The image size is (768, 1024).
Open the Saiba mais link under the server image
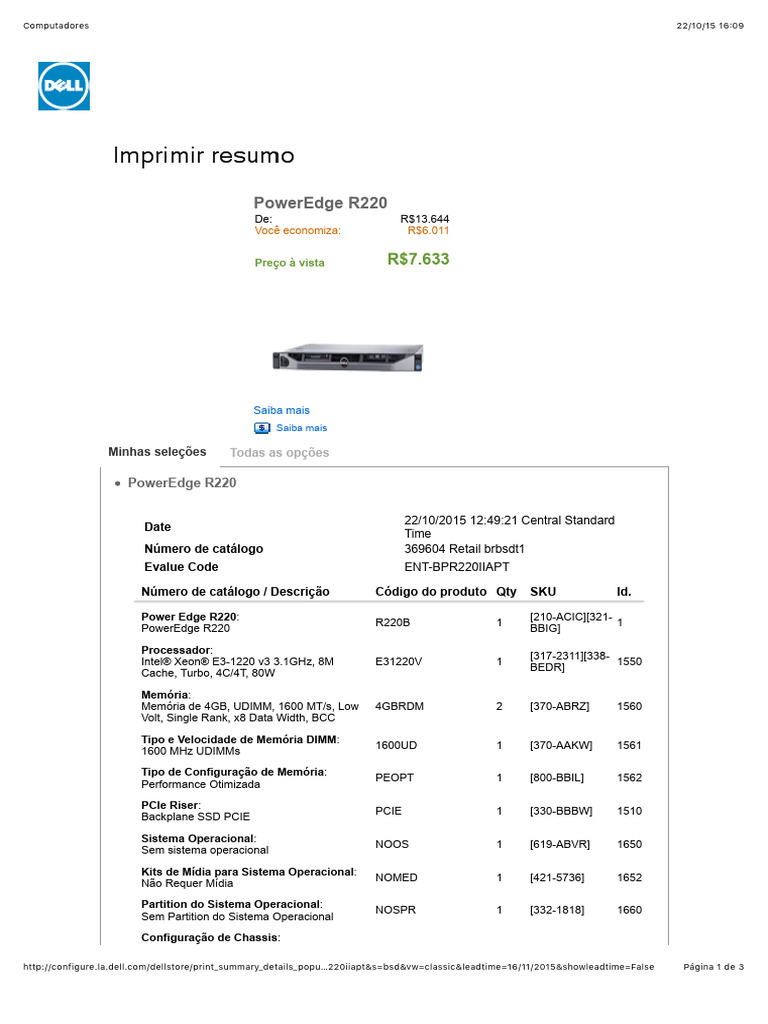pyautogui.click(x=282, y=410)
